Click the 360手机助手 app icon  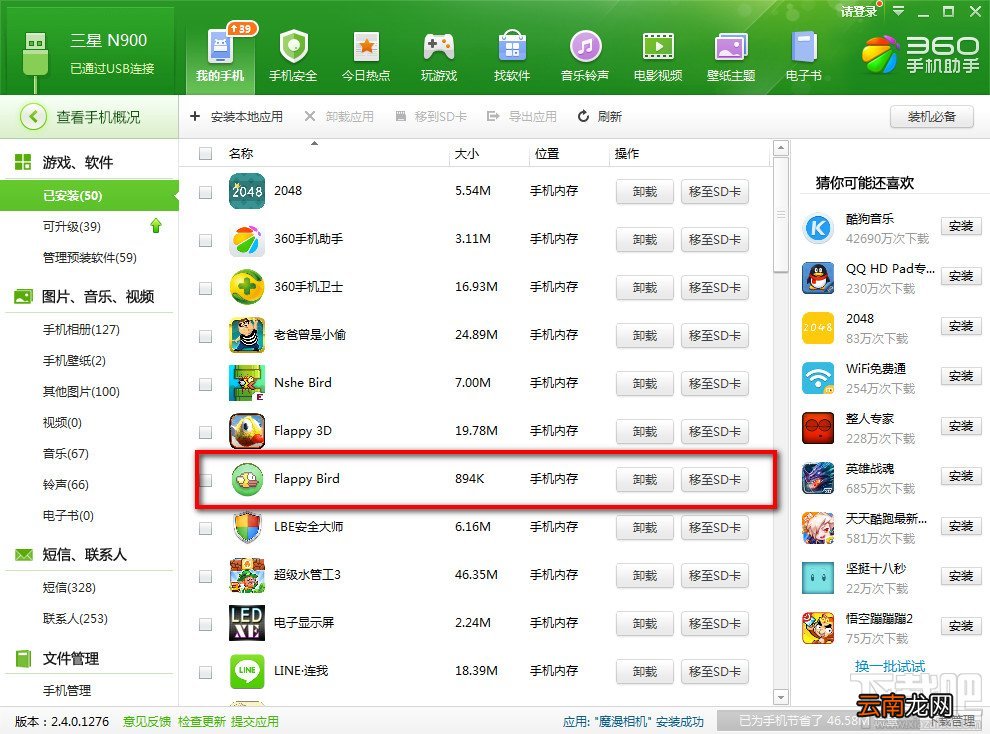pos(247,239)
